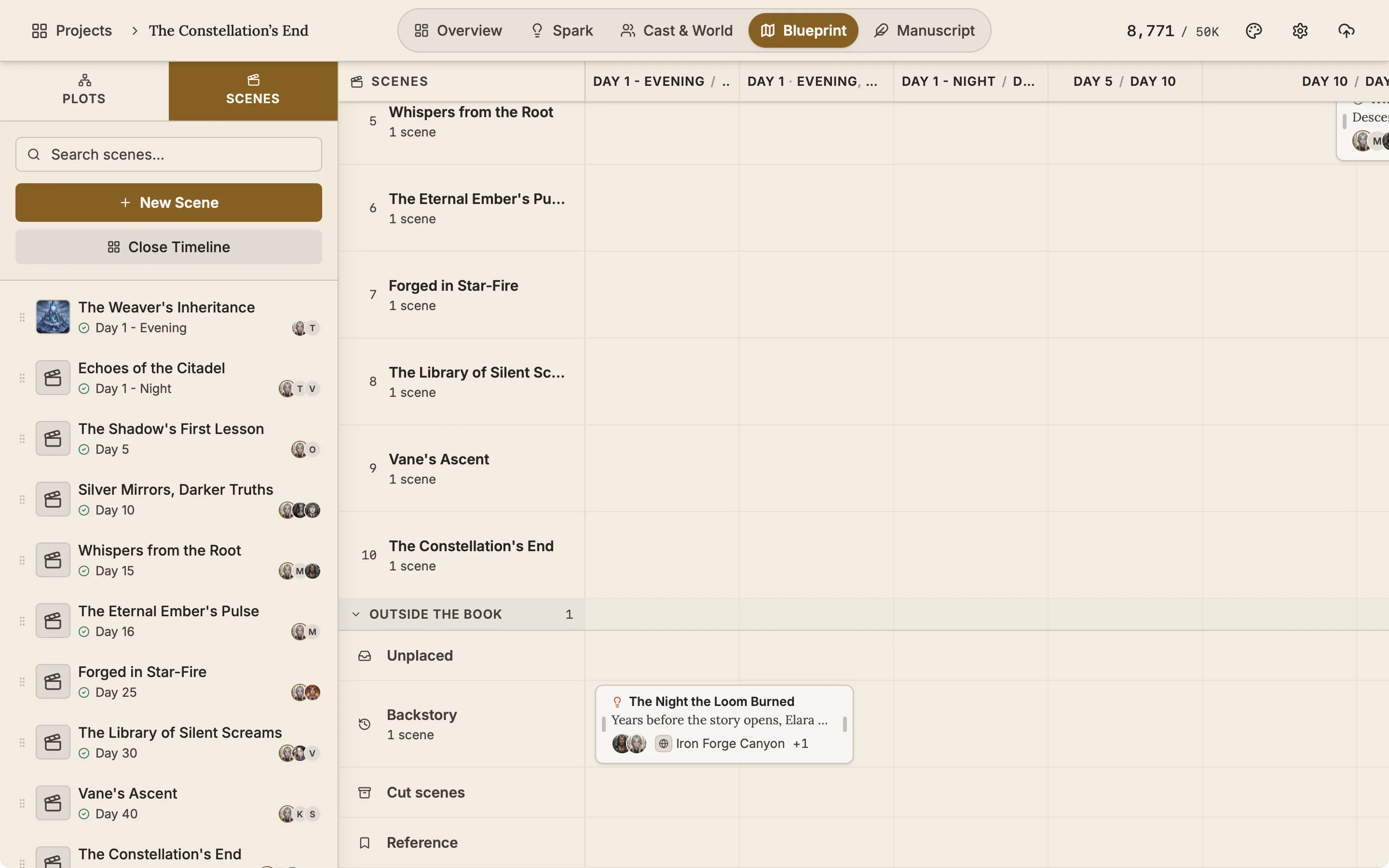Screen dimensions: 1389x868
Task: Select the Vane's Ascent chapter row
Action: [462, 468]
